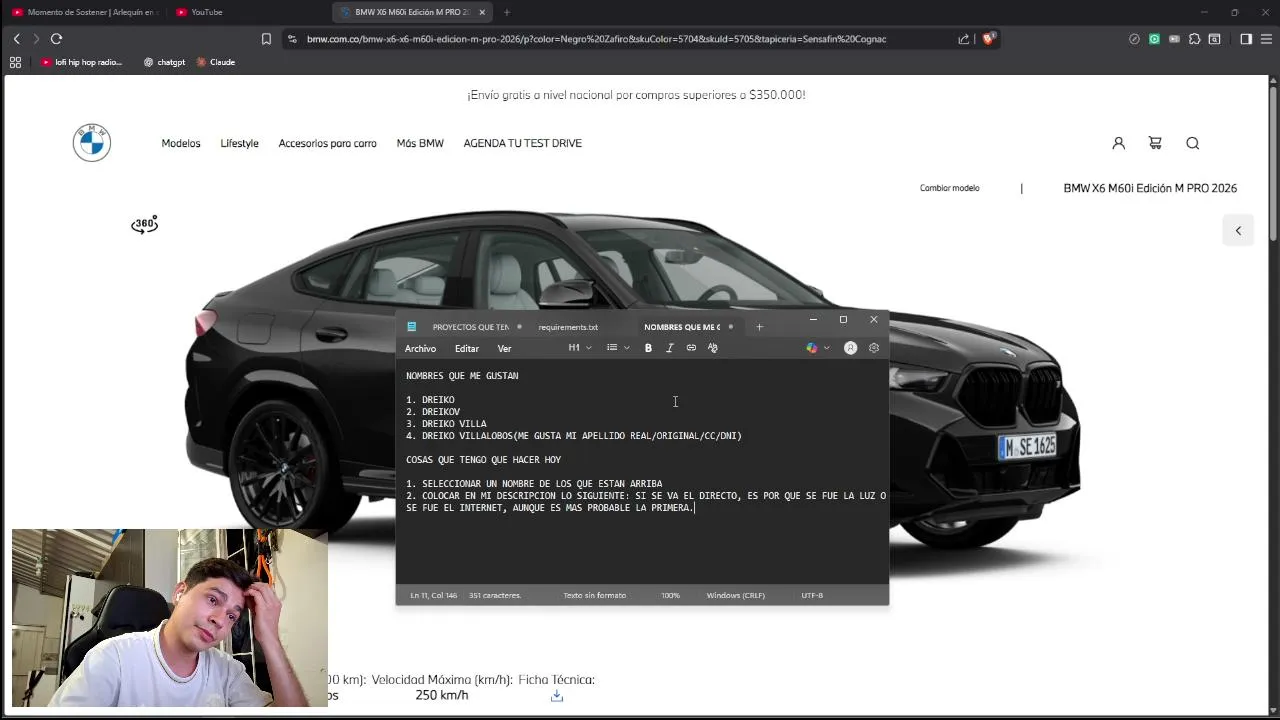Viewport: 1280px width, 720px height.
Task: Open the shopping cart icon
Action: pyautogui.click(x=1155, y=143)
